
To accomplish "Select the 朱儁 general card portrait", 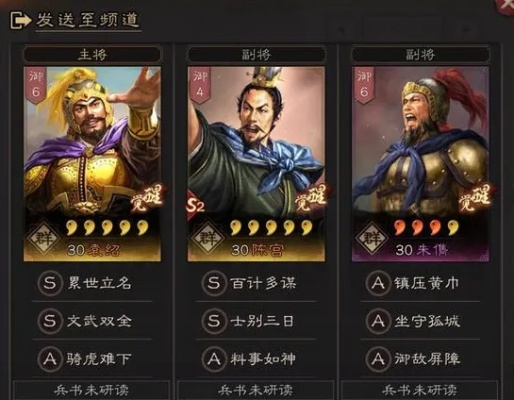I will [420, 164].
